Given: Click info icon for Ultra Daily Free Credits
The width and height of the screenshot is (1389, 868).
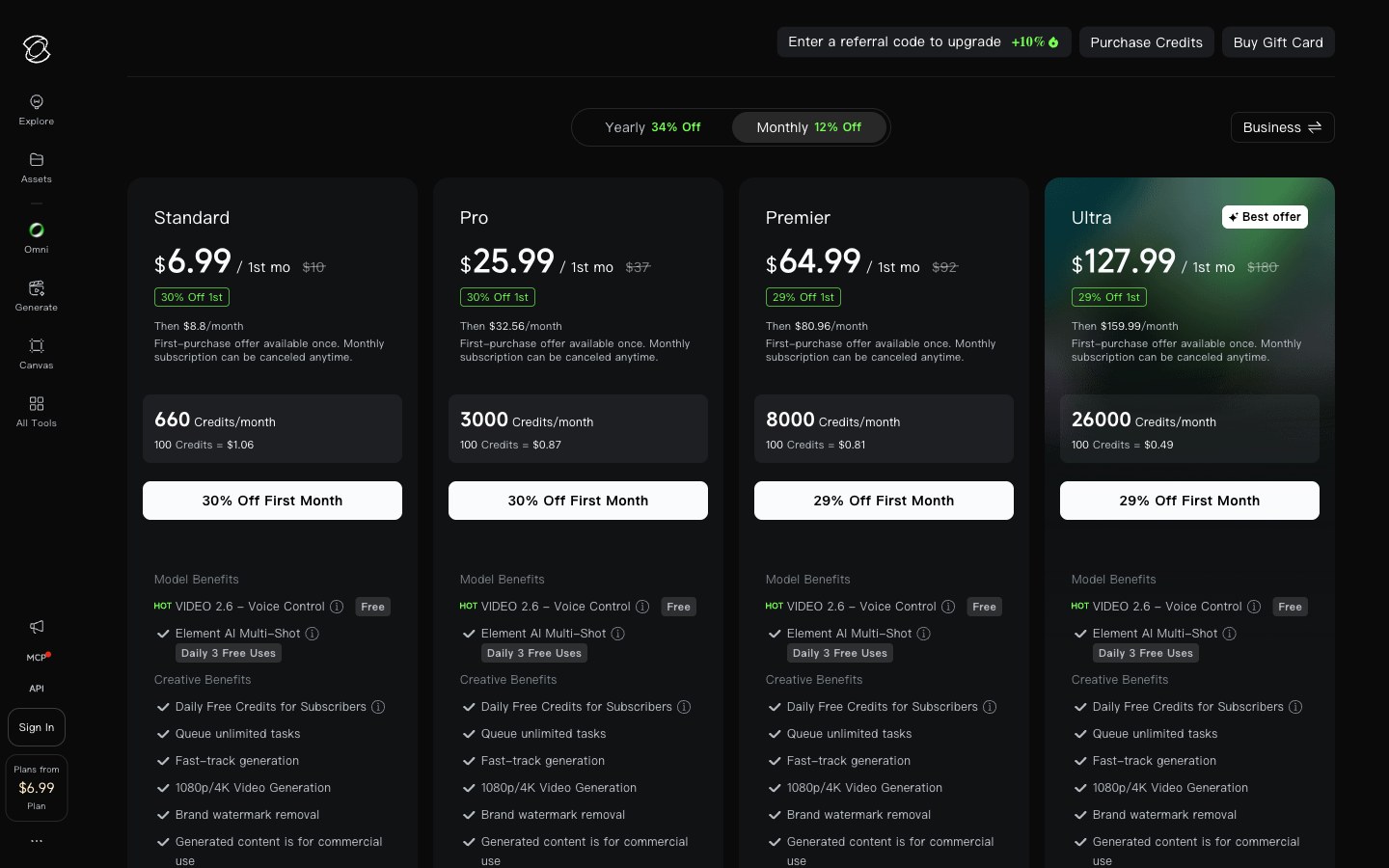Looking at the screenshot, I should [x=1295, y=707].
